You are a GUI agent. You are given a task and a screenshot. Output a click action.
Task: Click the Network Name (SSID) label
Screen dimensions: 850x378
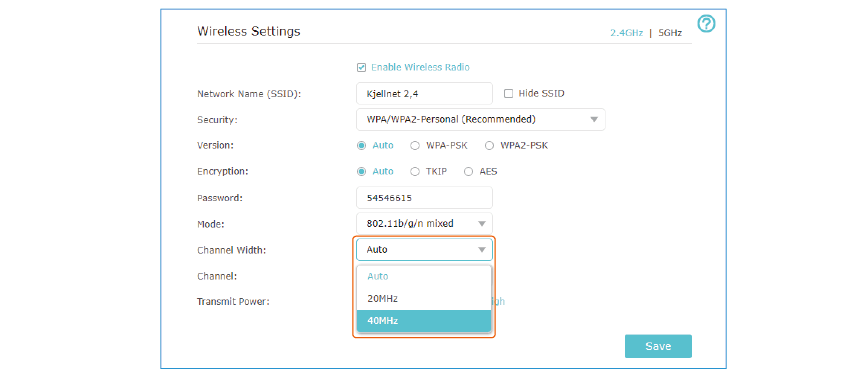(249, 94)
